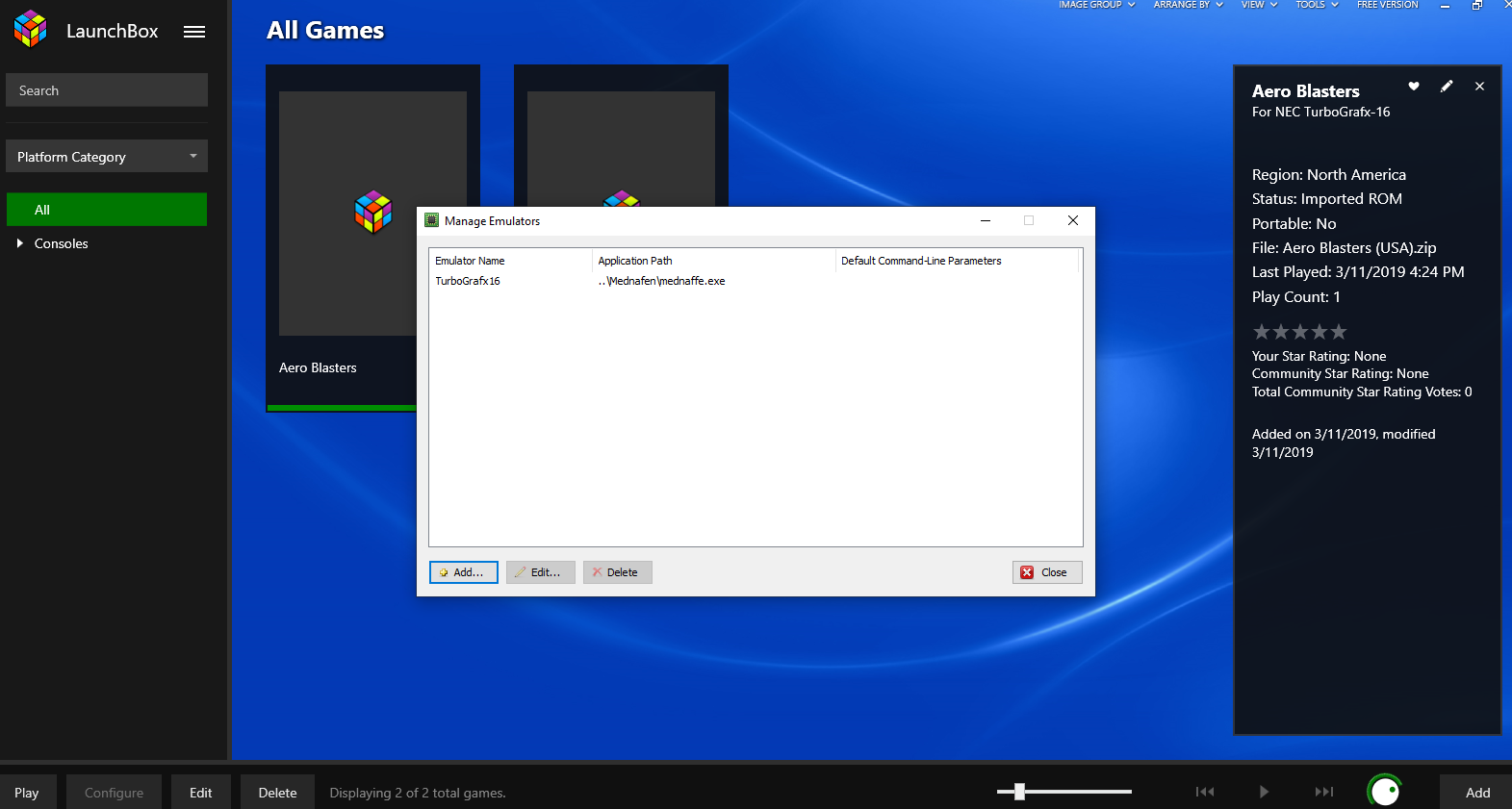Close the Aero Blasters details panel

1479,87
